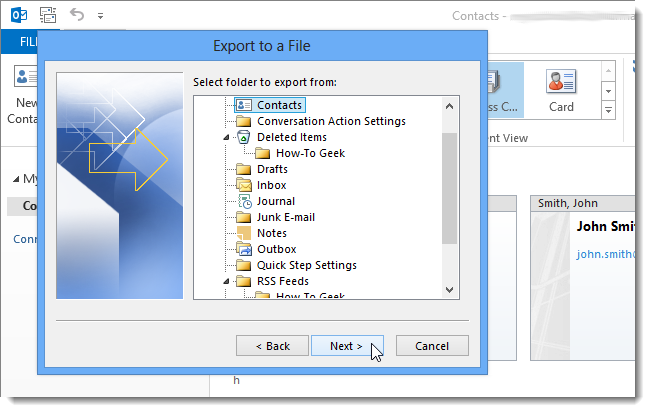Select the Journal folder

pyautogui.click(x=276, y=201)
